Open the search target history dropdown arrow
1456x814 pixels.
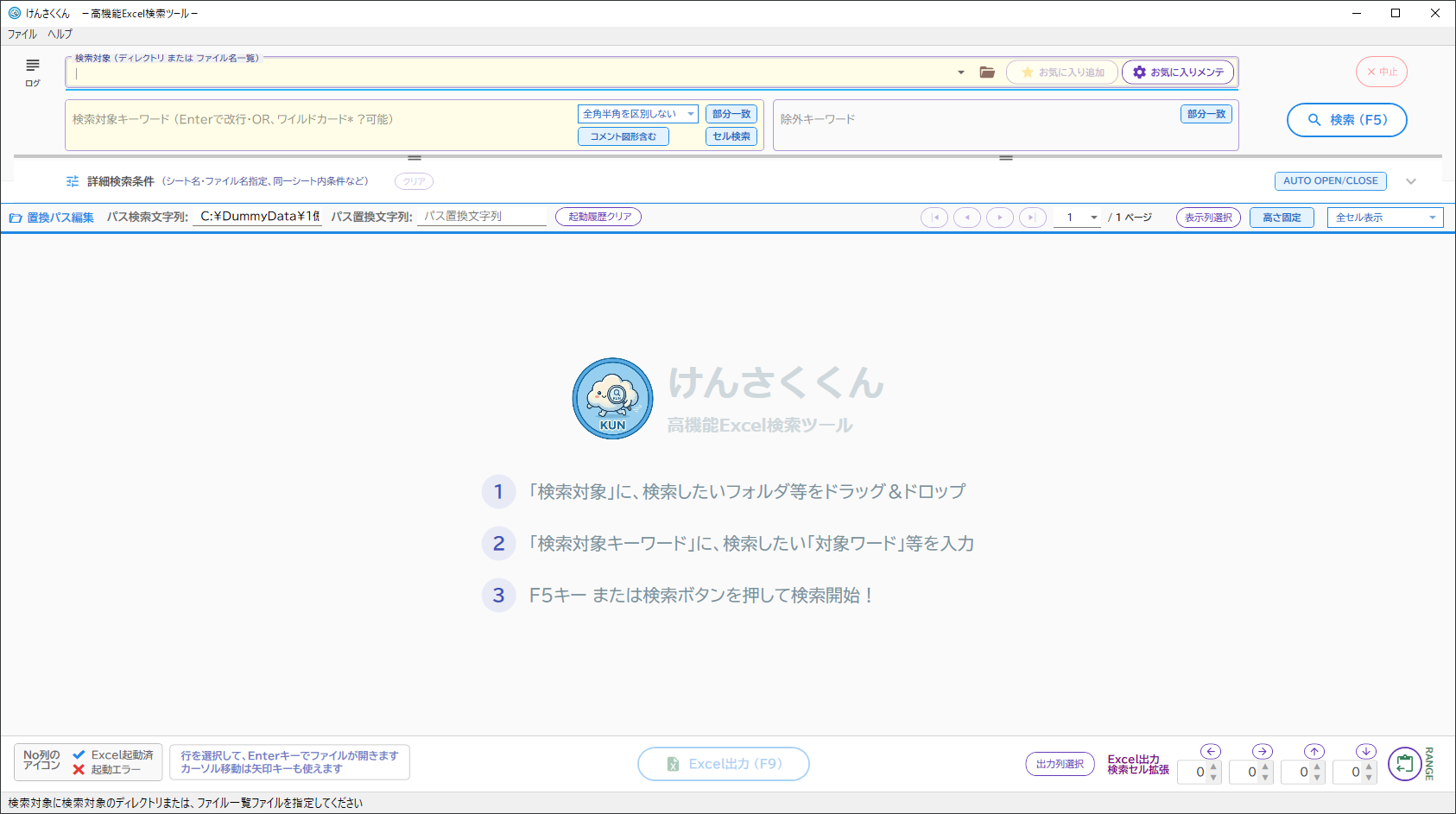coord(961,73)
